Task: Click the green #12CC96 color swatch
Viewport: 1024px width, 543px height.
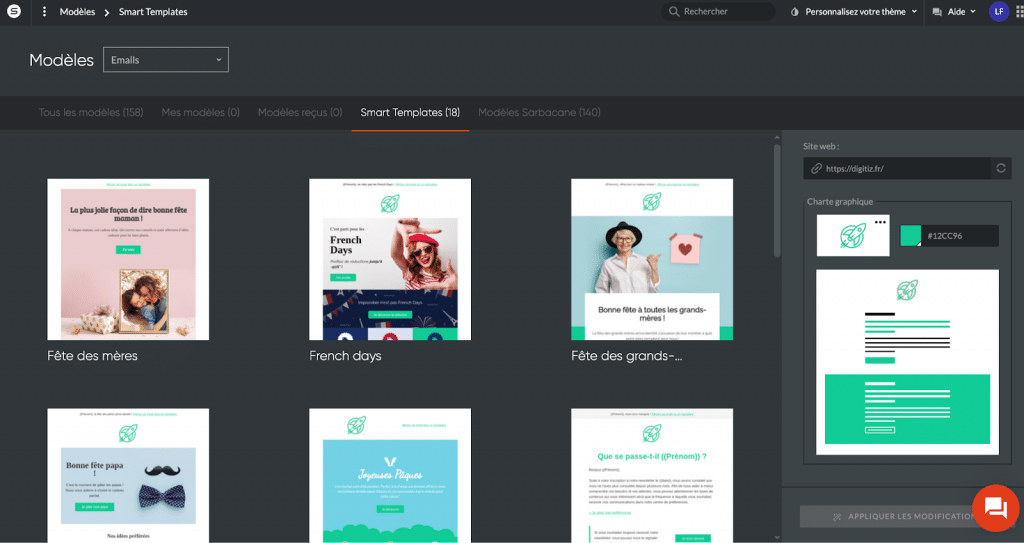Action: [x=910, y=235]
